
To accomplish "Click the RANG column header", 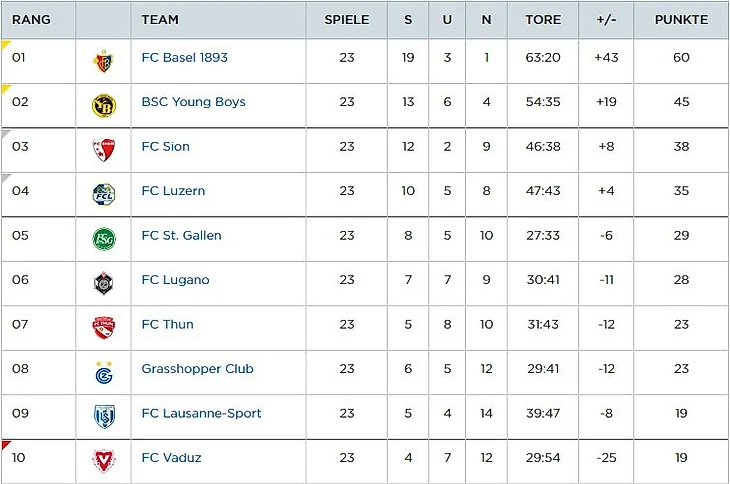I will 31,20.
